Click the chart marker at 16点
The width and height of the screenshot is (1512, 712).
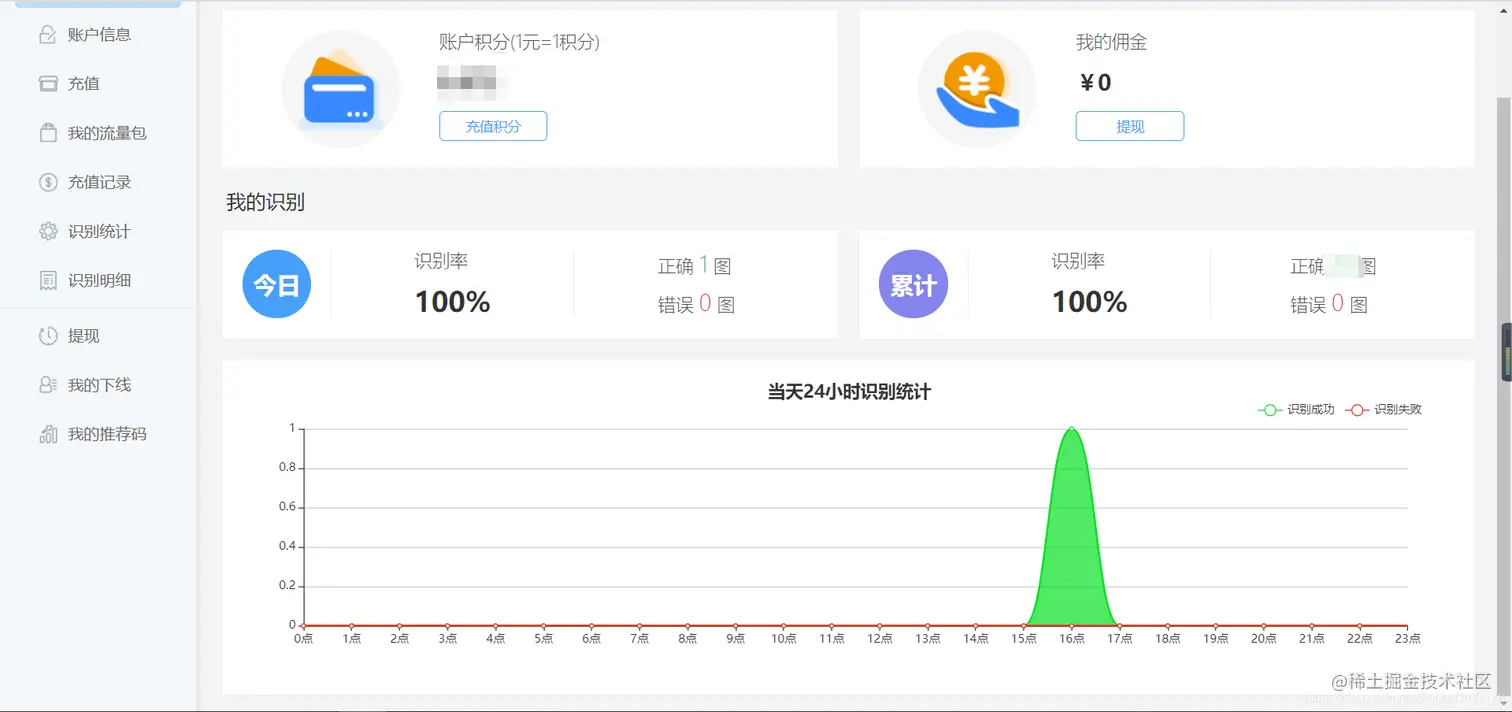pyautogui.click(x=1071, y=430)
